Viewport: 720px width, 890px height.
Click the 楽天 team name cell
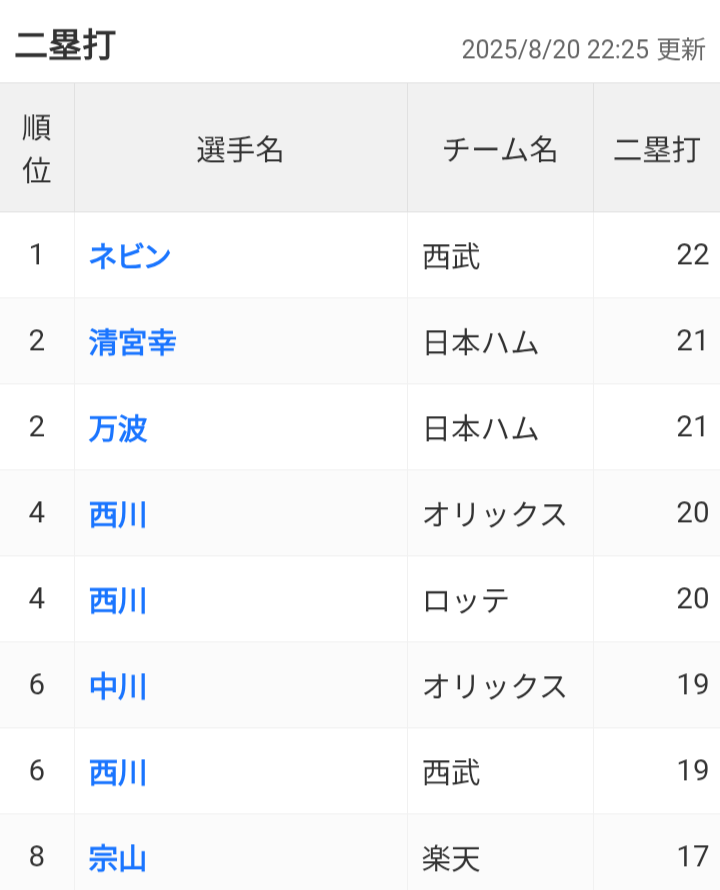452,858
